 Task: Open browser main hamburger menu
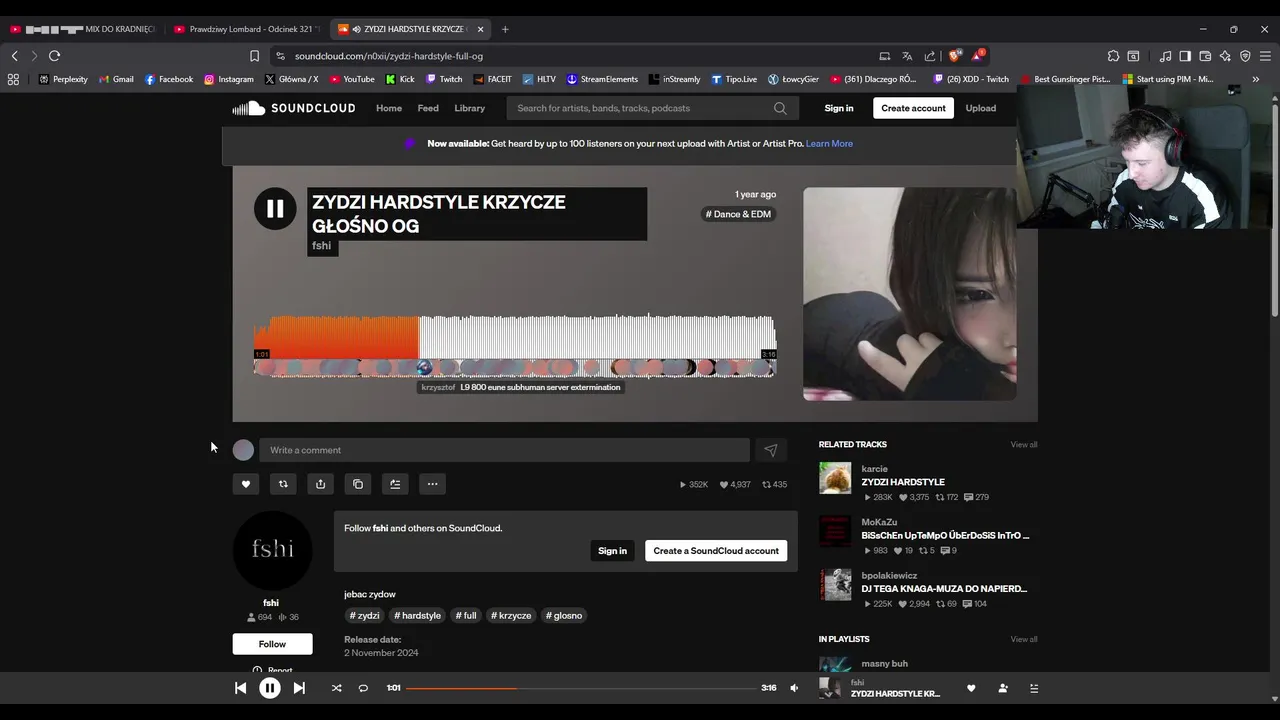pos(1265,56)
